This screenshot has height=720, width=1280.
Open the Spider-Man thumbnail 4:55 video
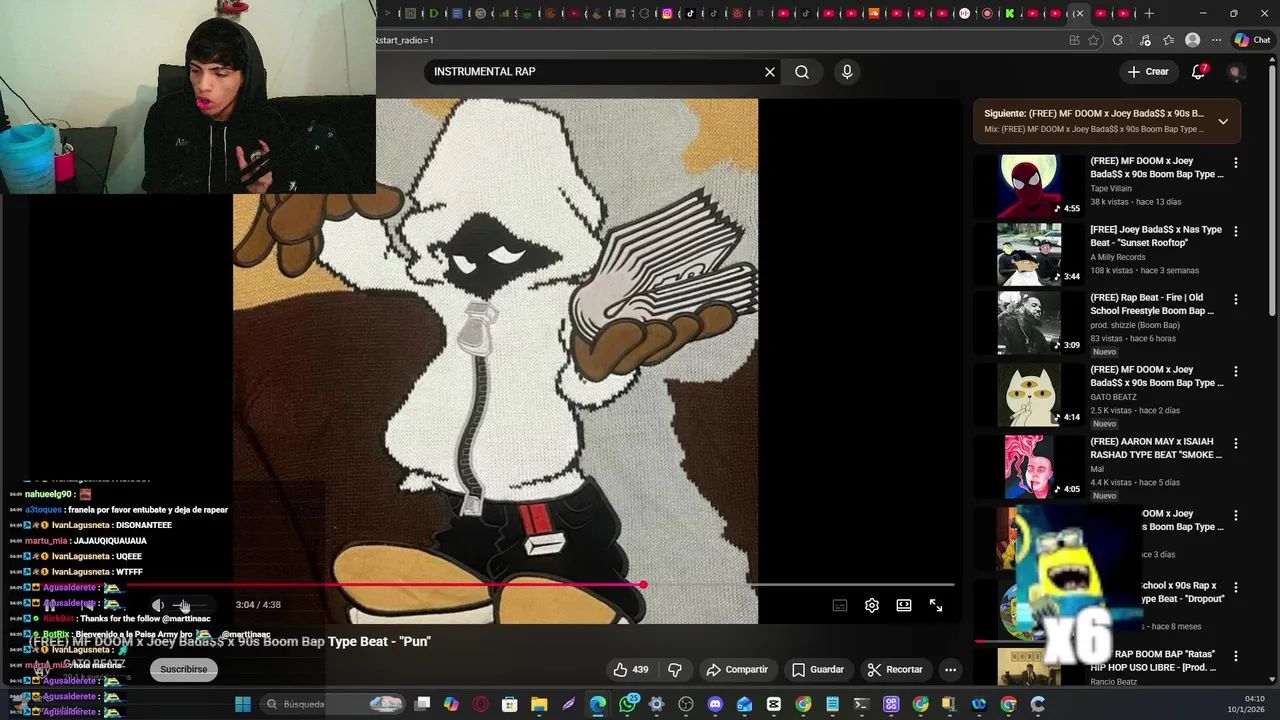(1029, 186)
